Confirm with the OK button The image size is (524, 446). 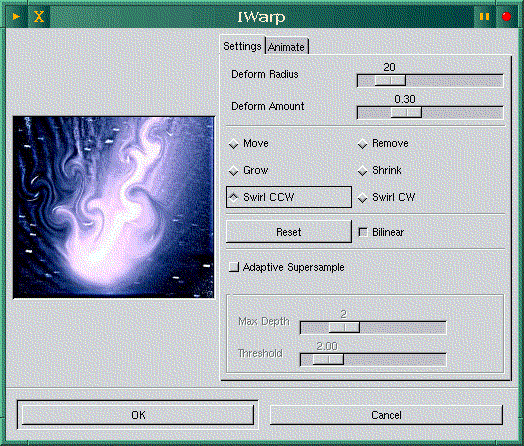pos(138,415)
